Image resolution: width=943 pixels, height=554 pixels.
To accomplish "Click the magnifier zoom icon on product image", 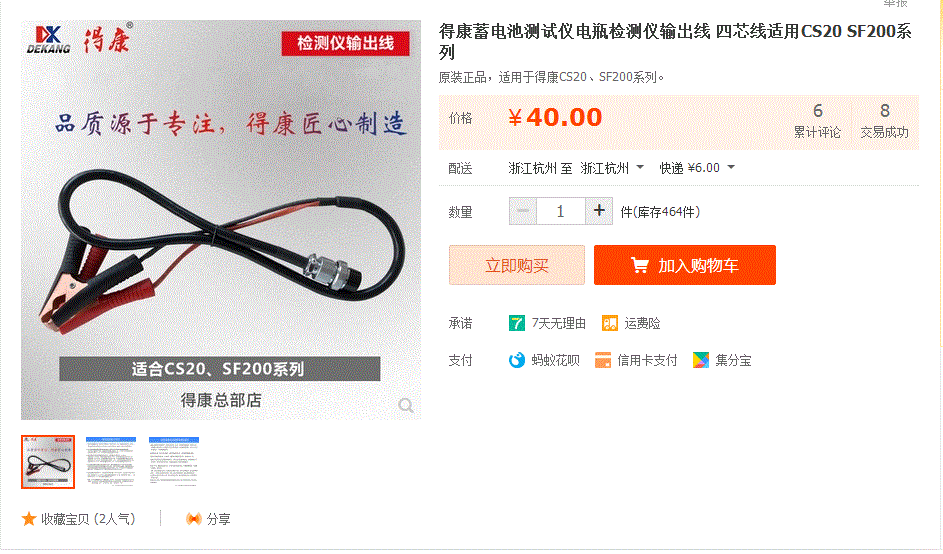I will (x=406, y=406).
